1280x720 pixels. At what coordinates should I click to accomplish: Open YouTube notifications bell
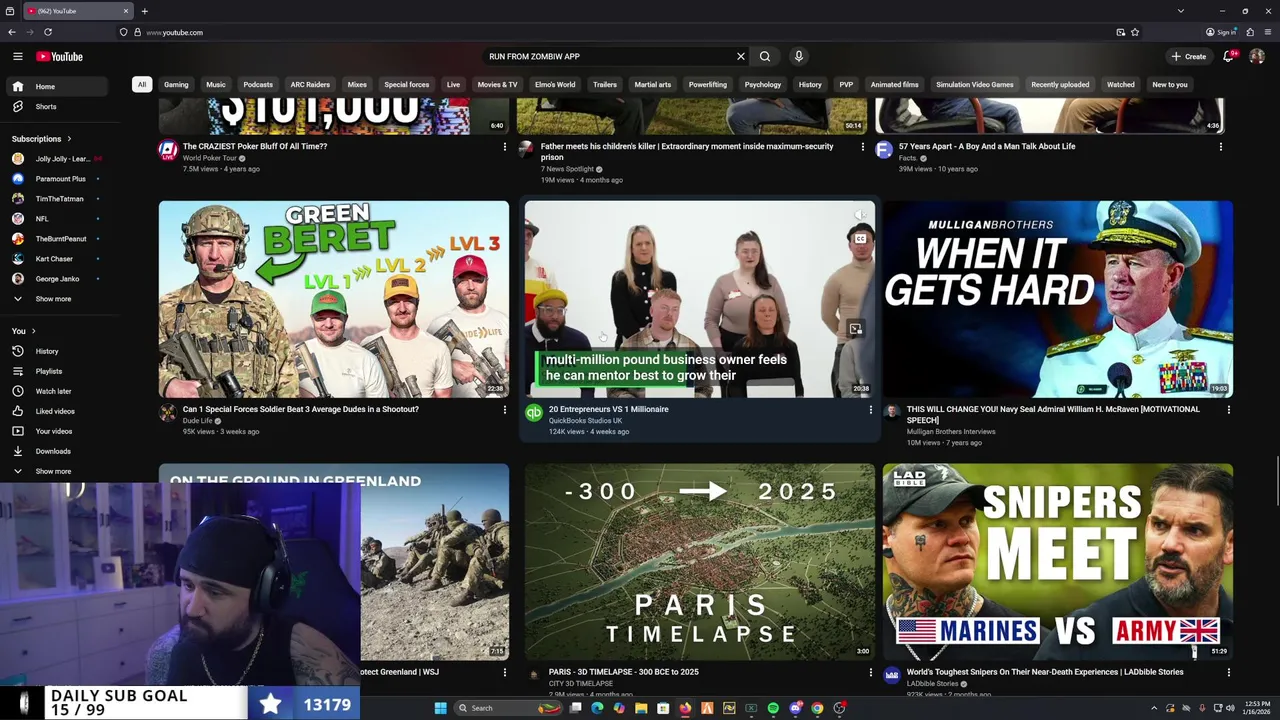pyautogui.click(x=1229, y=56)
